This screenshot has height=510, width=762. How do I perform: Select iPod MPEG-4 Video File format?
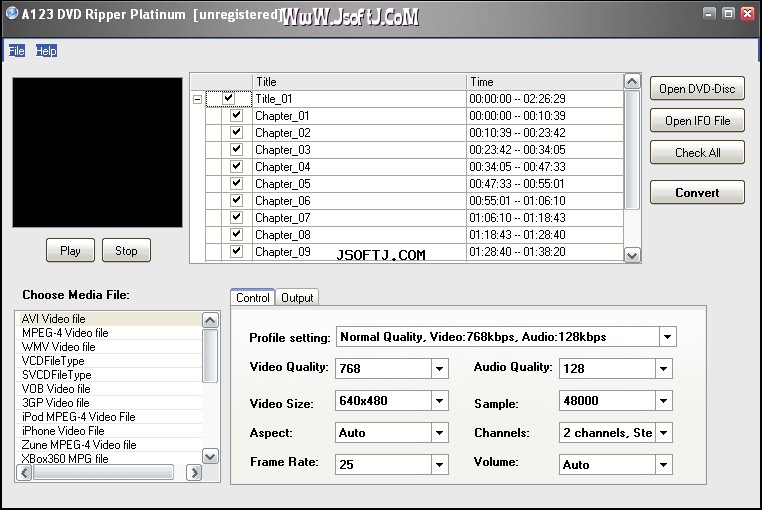pos(109,417)
